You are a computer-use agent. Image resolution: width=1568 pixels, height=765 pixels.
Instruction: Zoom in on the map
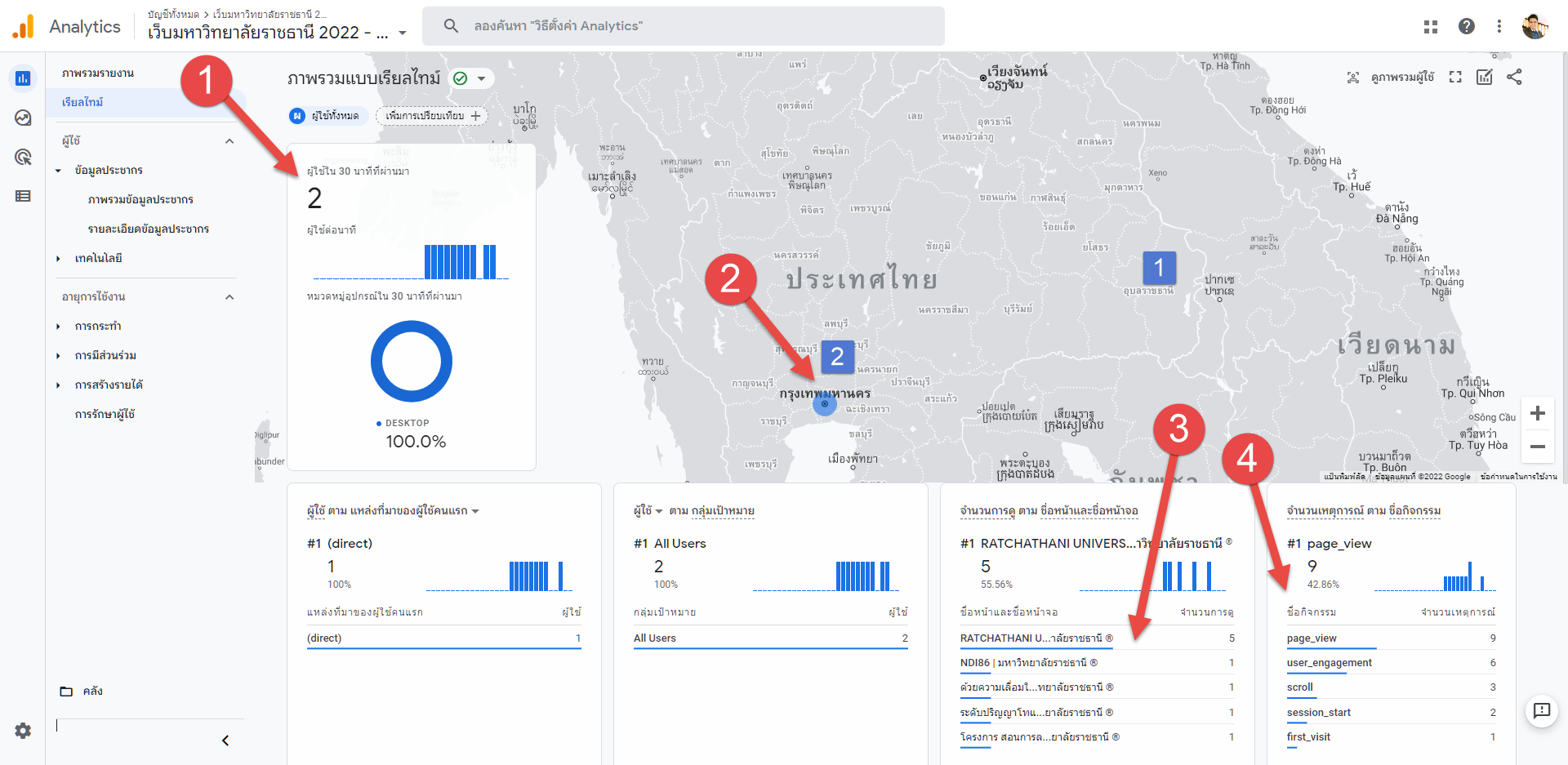(x=1537, y=413)
